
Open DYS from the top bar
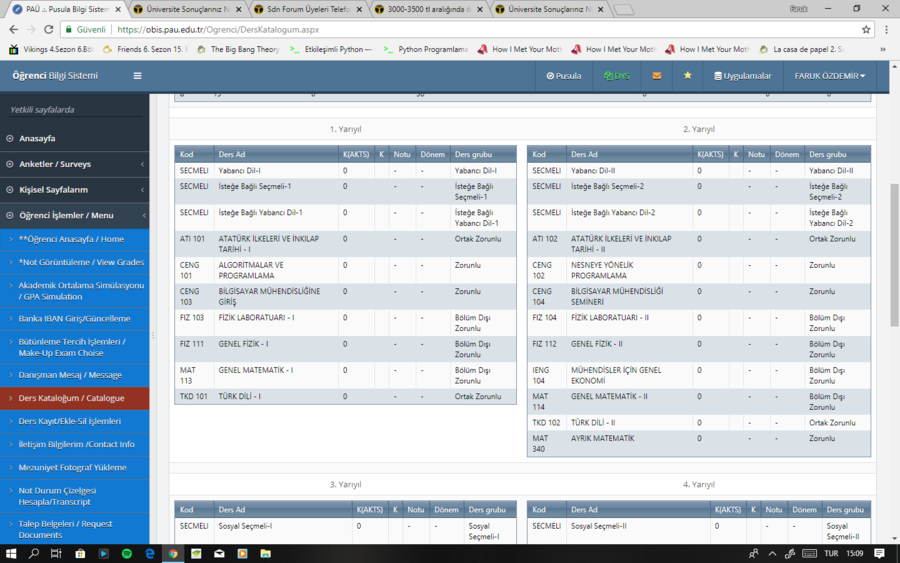[616, 76]
